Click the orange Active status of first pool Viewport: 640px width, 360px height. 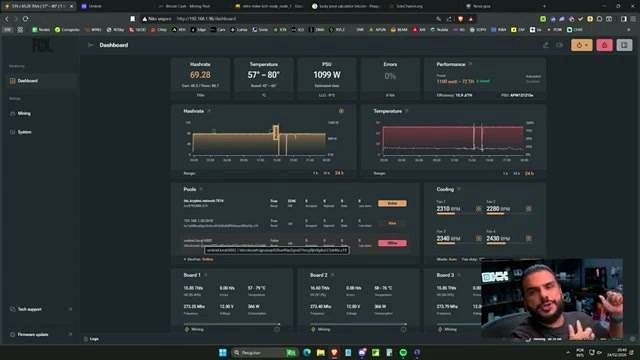point(392,203)
